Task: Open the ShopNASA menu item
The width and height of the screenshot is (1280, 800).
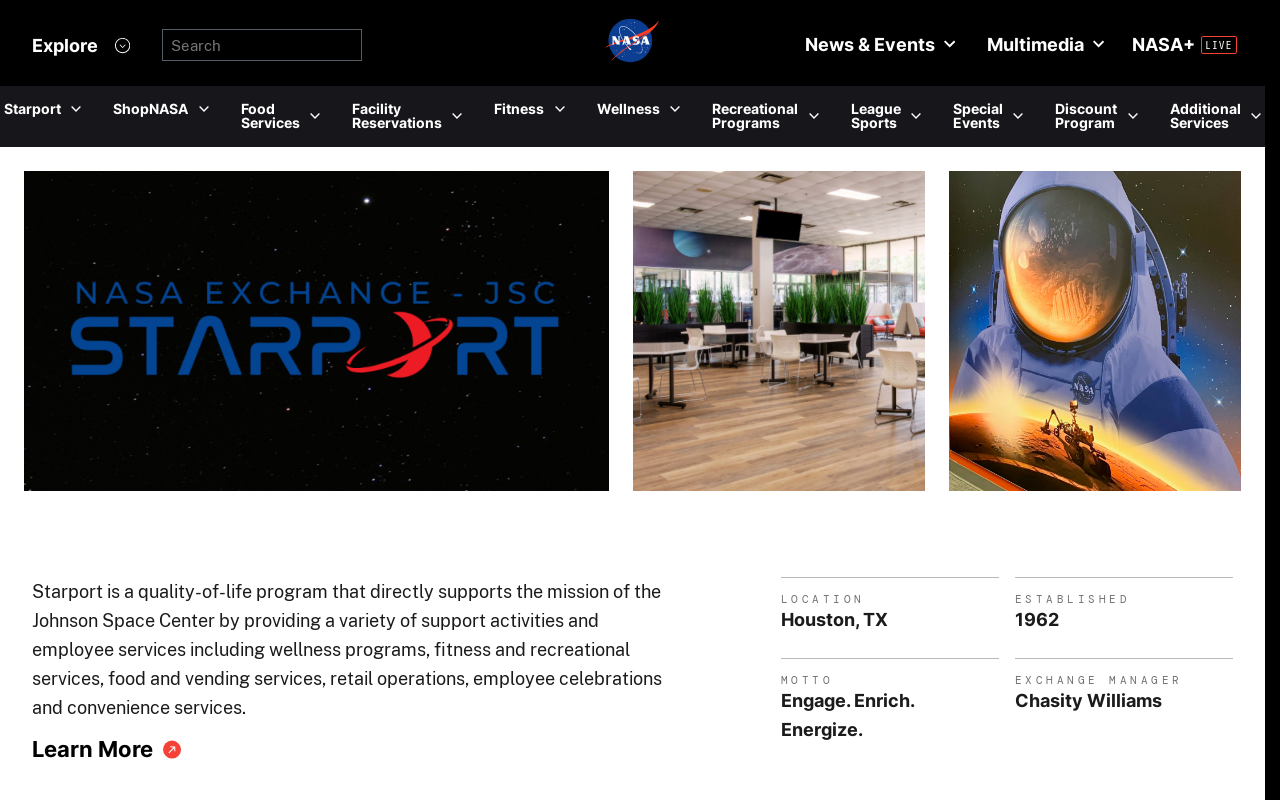Action: [x=150, y=109]
